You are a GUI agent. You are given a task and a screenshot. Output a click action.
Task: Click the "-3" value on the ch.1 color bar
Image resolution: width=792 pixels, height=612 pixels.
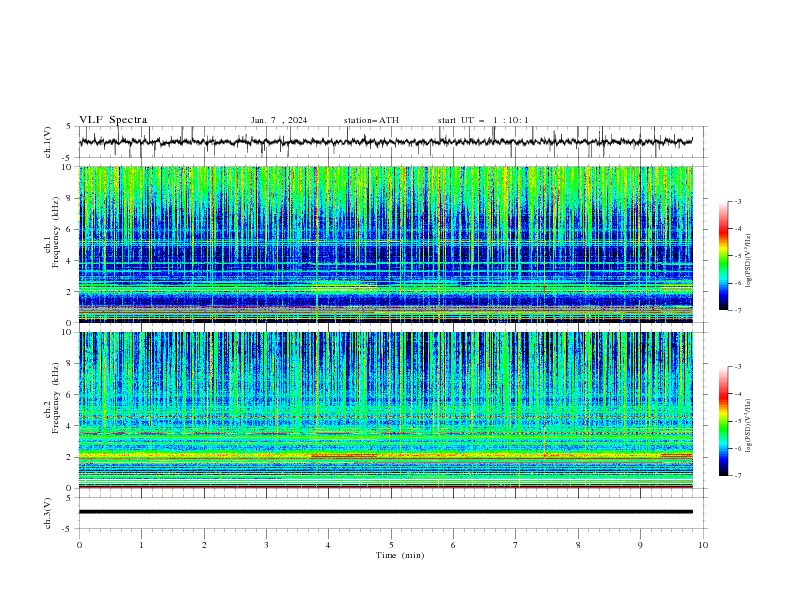tap(737, 201)
